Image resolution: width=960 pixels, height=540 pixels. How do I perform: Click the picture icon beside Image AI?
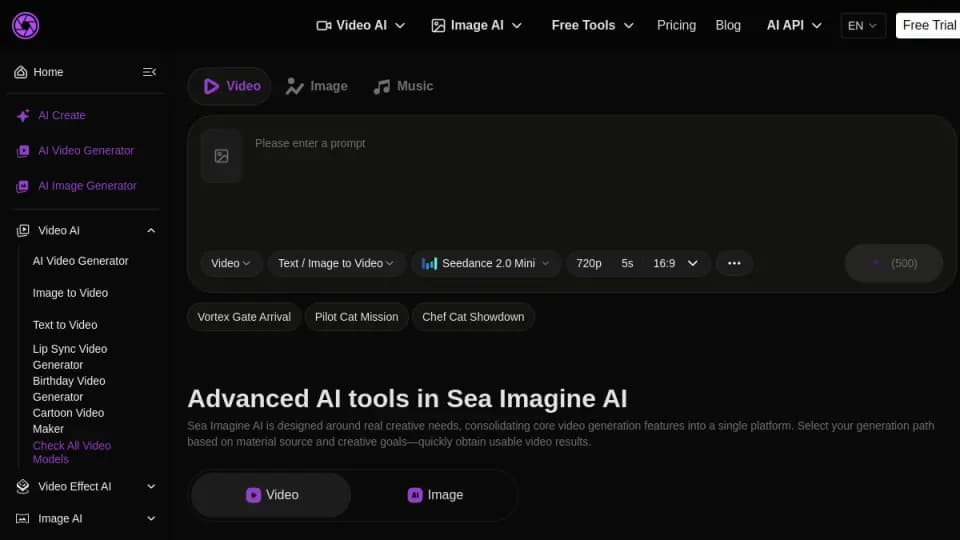438,26
